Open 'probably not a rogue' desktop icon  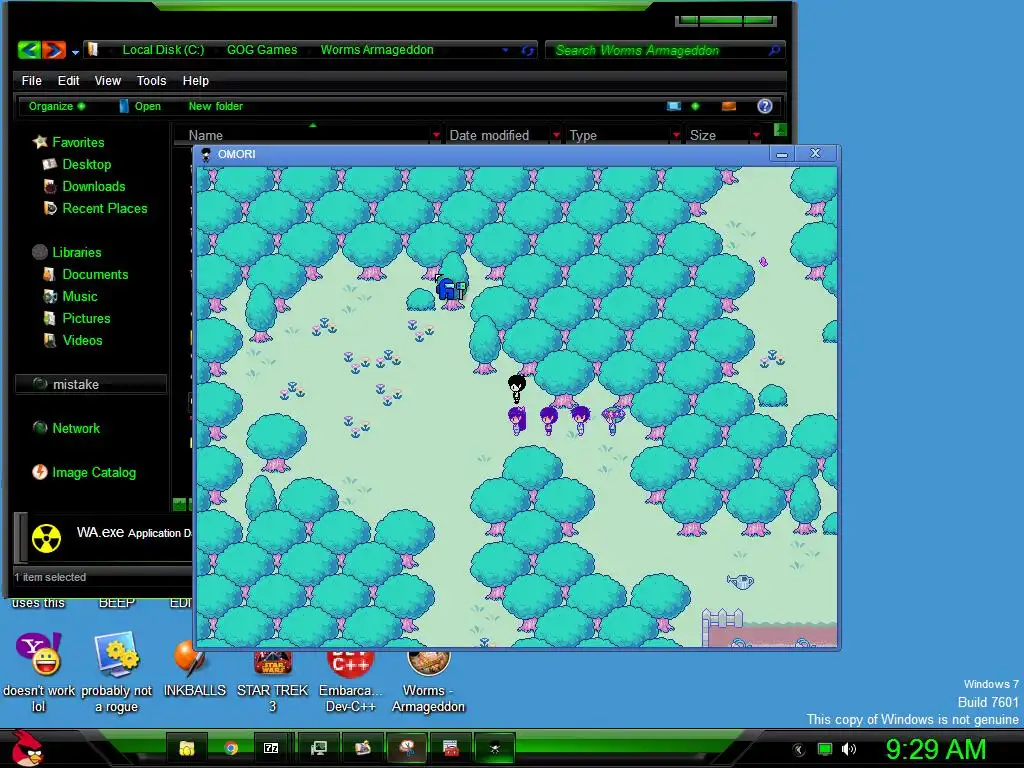pyautogui.click(x=116, y=673)
